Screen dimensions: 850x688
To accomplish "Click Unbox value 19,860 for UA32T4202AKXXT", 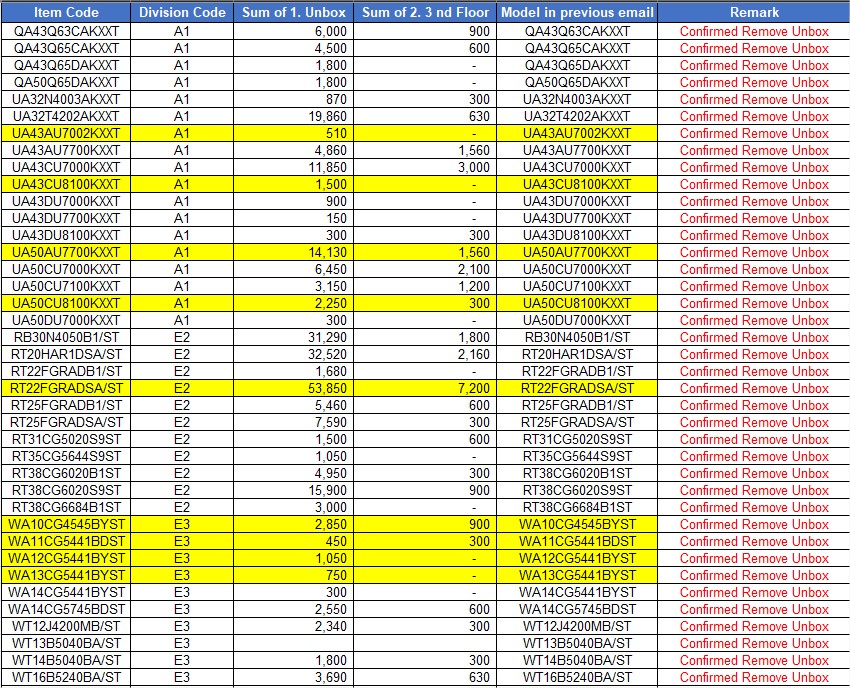I will point(293,116).
